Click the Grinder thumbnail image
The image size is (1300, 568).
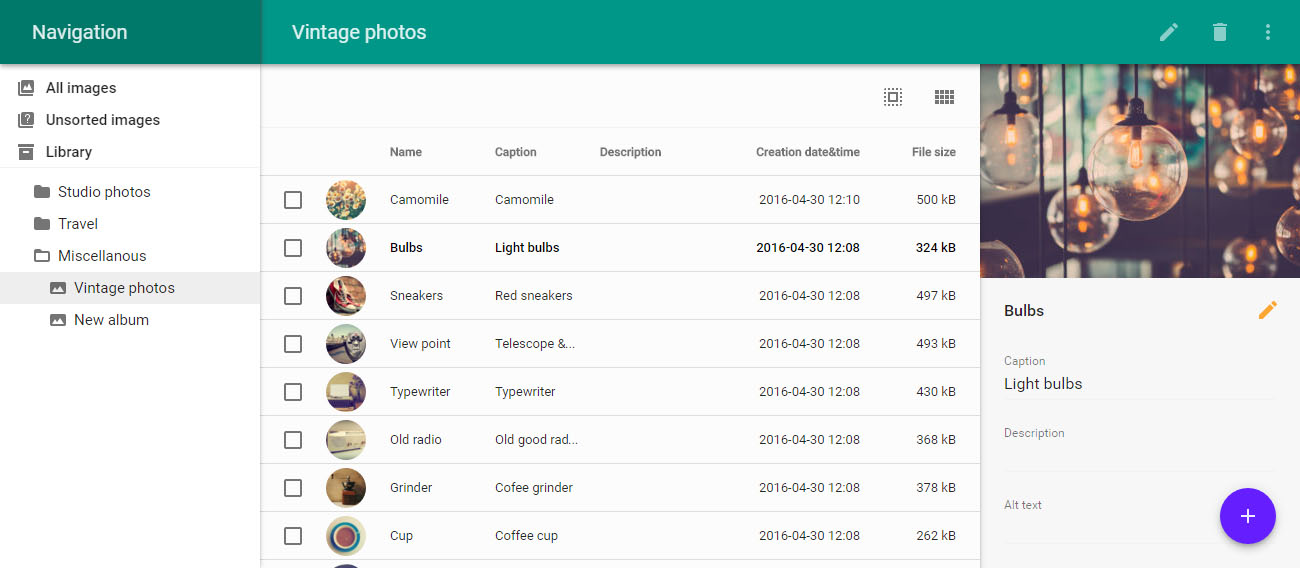(x=346, y=488)
